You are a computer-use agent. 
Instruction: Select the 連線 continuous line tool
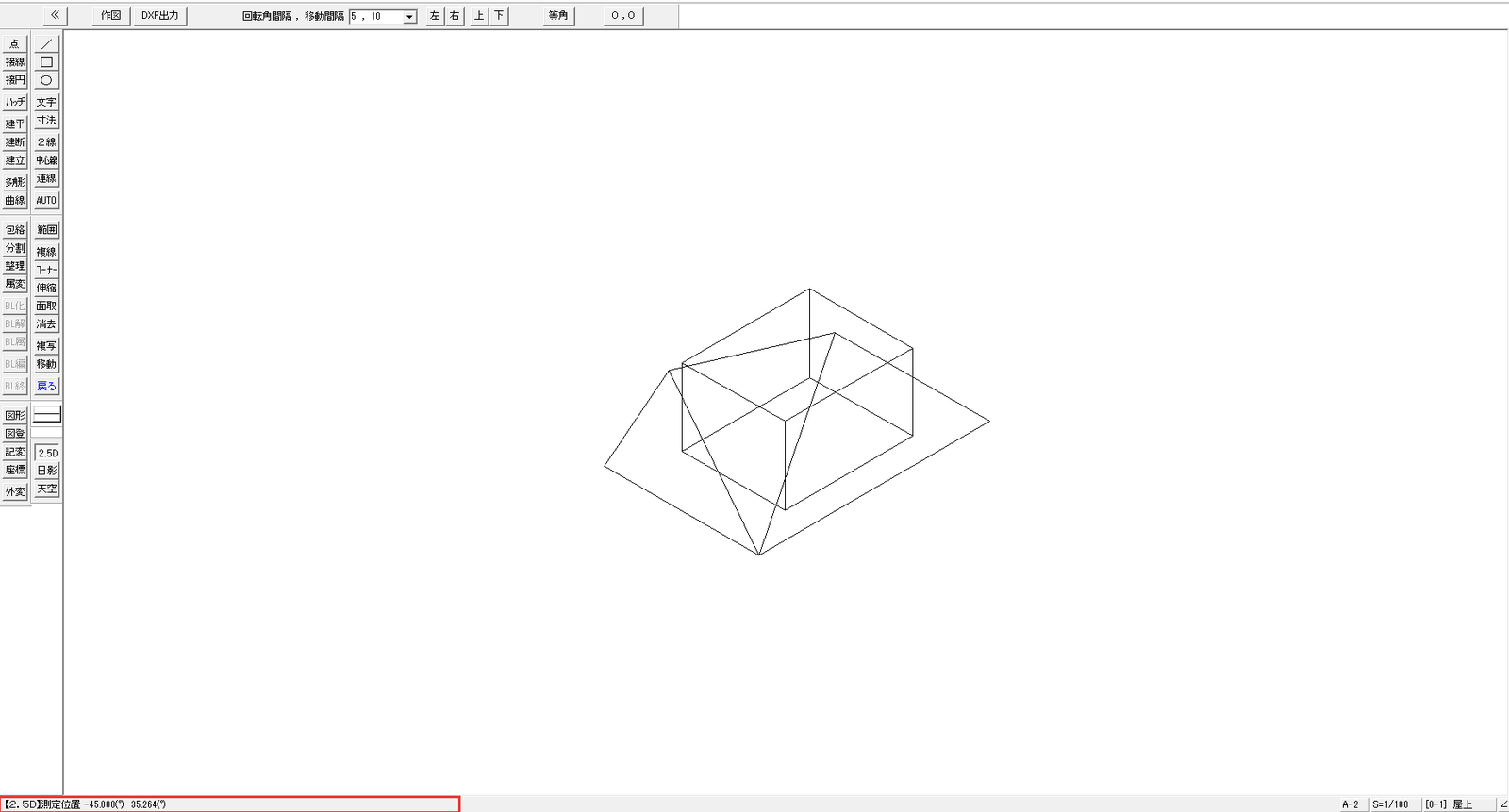coord(46,178)
